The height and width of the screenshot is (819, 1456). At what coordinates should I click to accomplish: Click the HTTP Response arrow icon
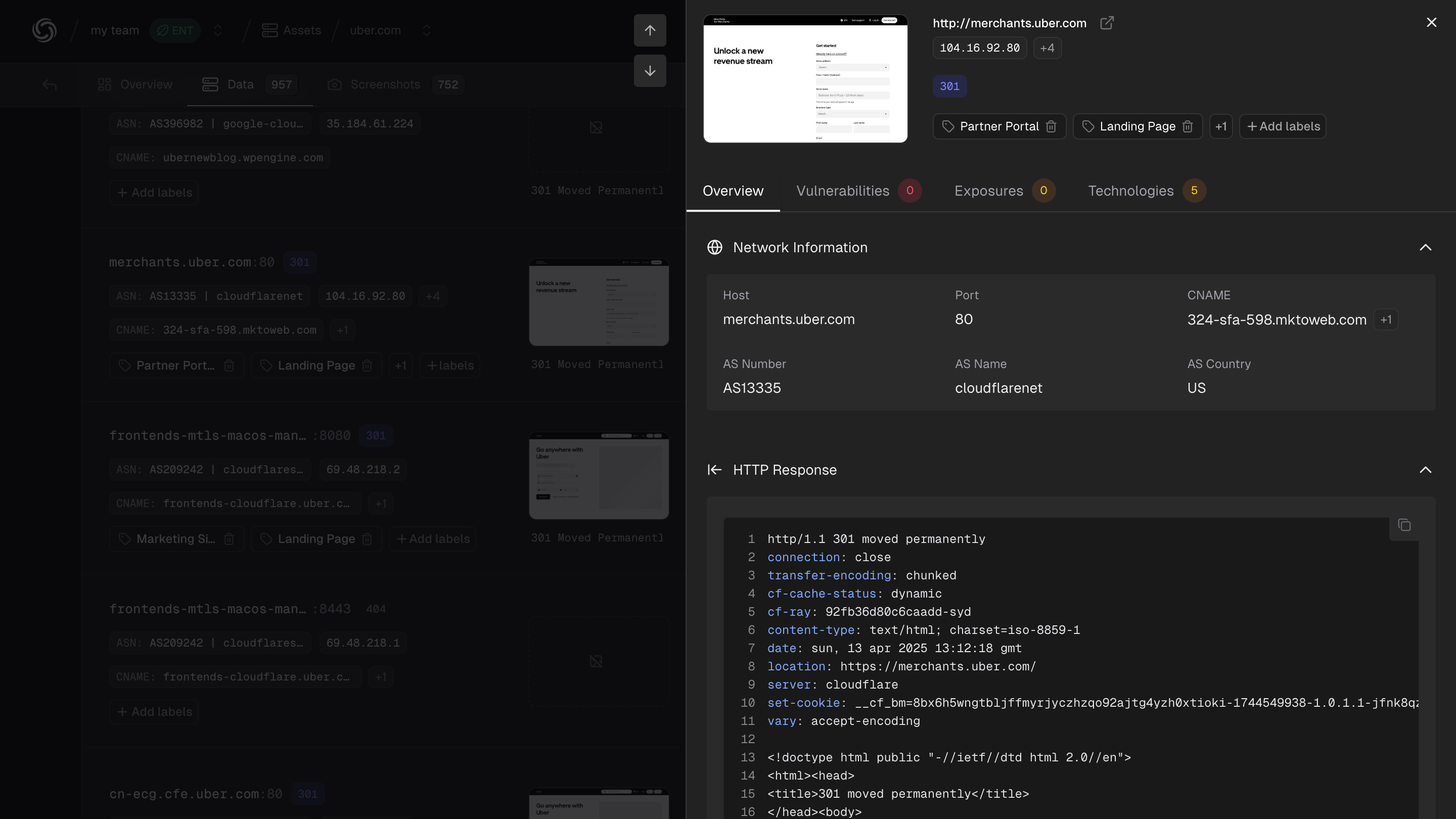pos(714,470)
